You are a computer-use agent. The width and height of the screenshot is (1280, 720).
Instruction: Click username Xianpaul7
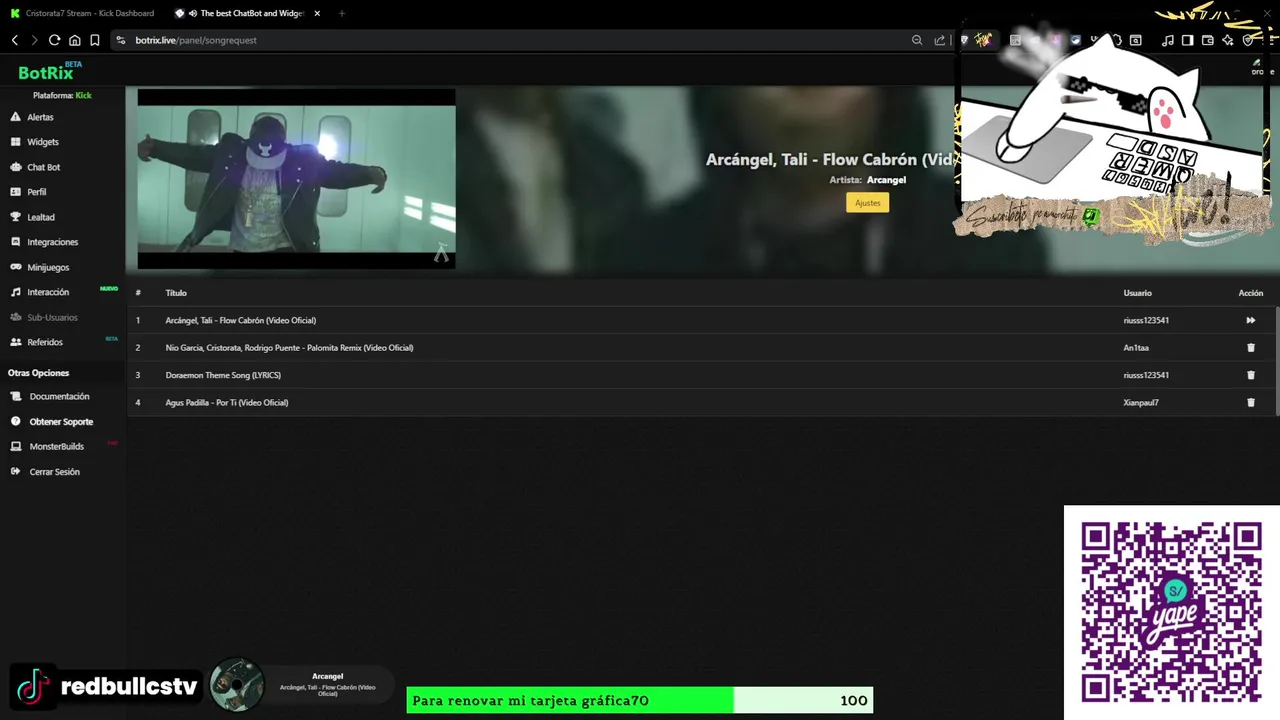coord(1141,402)
